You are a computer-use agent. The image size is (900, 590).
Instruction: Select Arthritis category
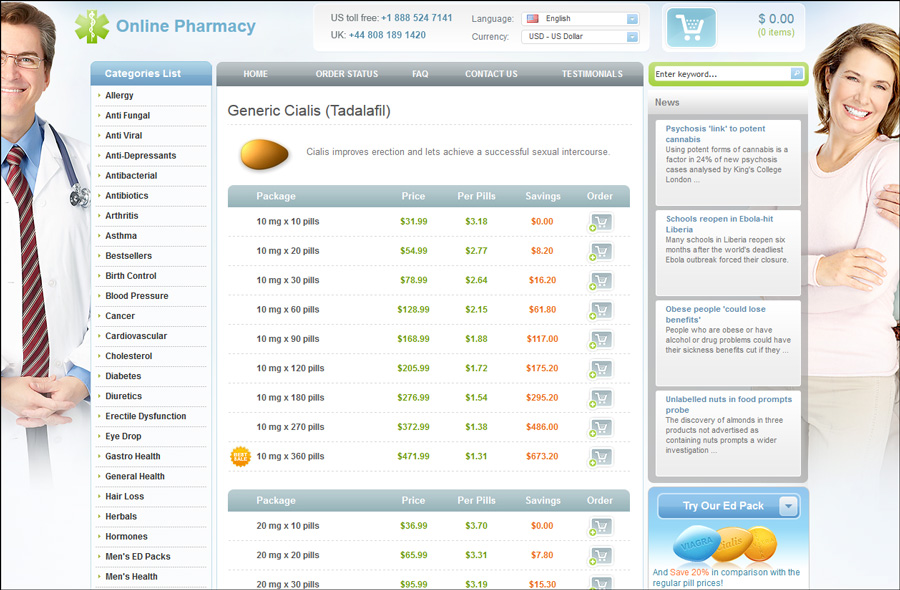pos(122,216)
